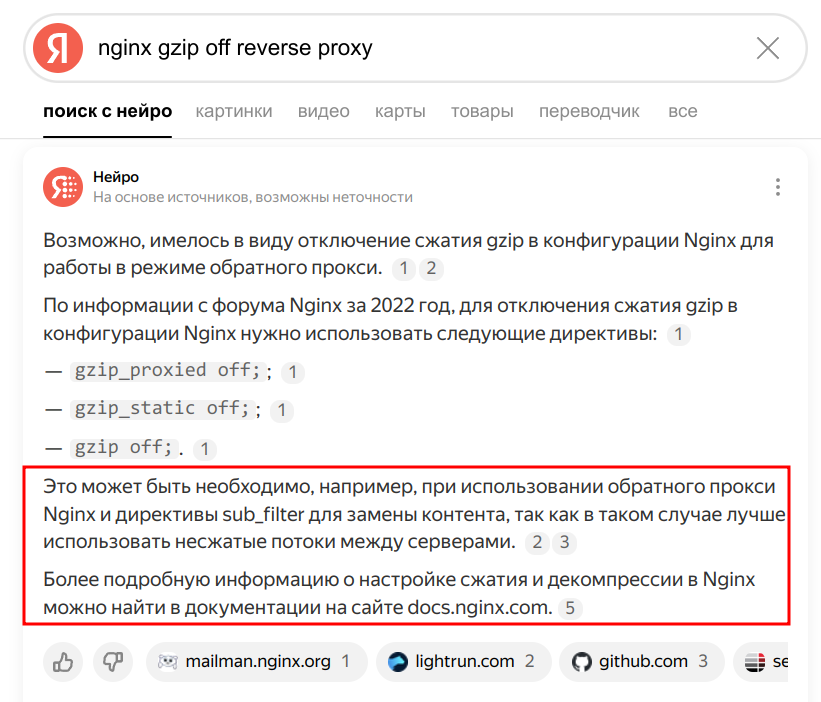Viewport: 821px width, 702px height.
Task: Clear the search query with the X
Action: pos(767,48)
